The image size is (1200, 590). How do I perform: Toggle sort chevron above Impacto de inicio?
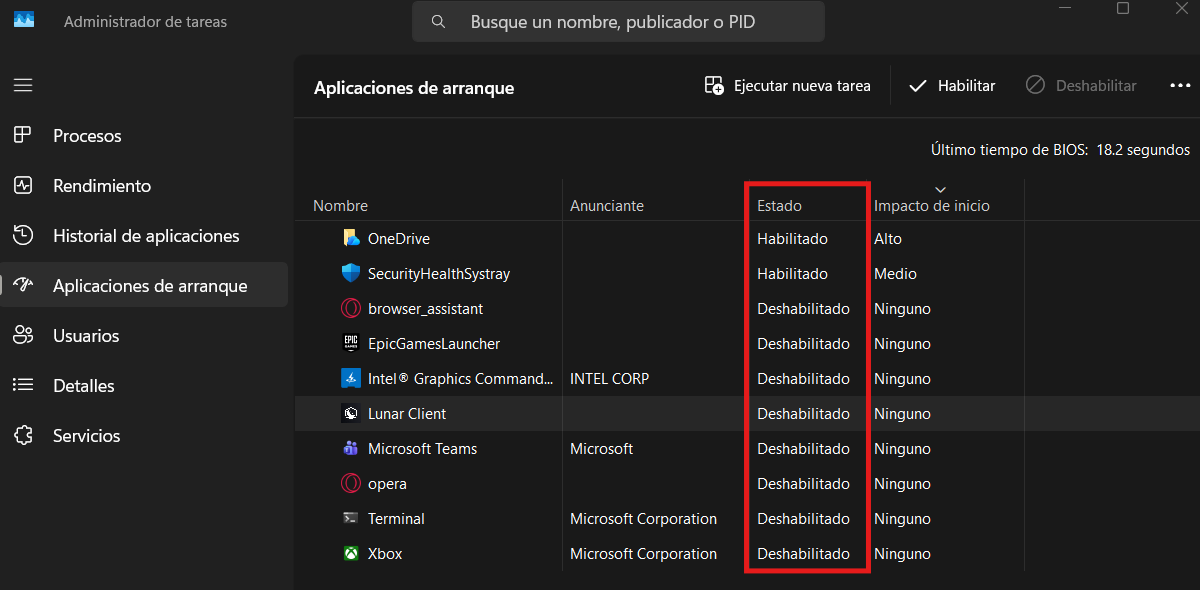(x=940, y=189)
